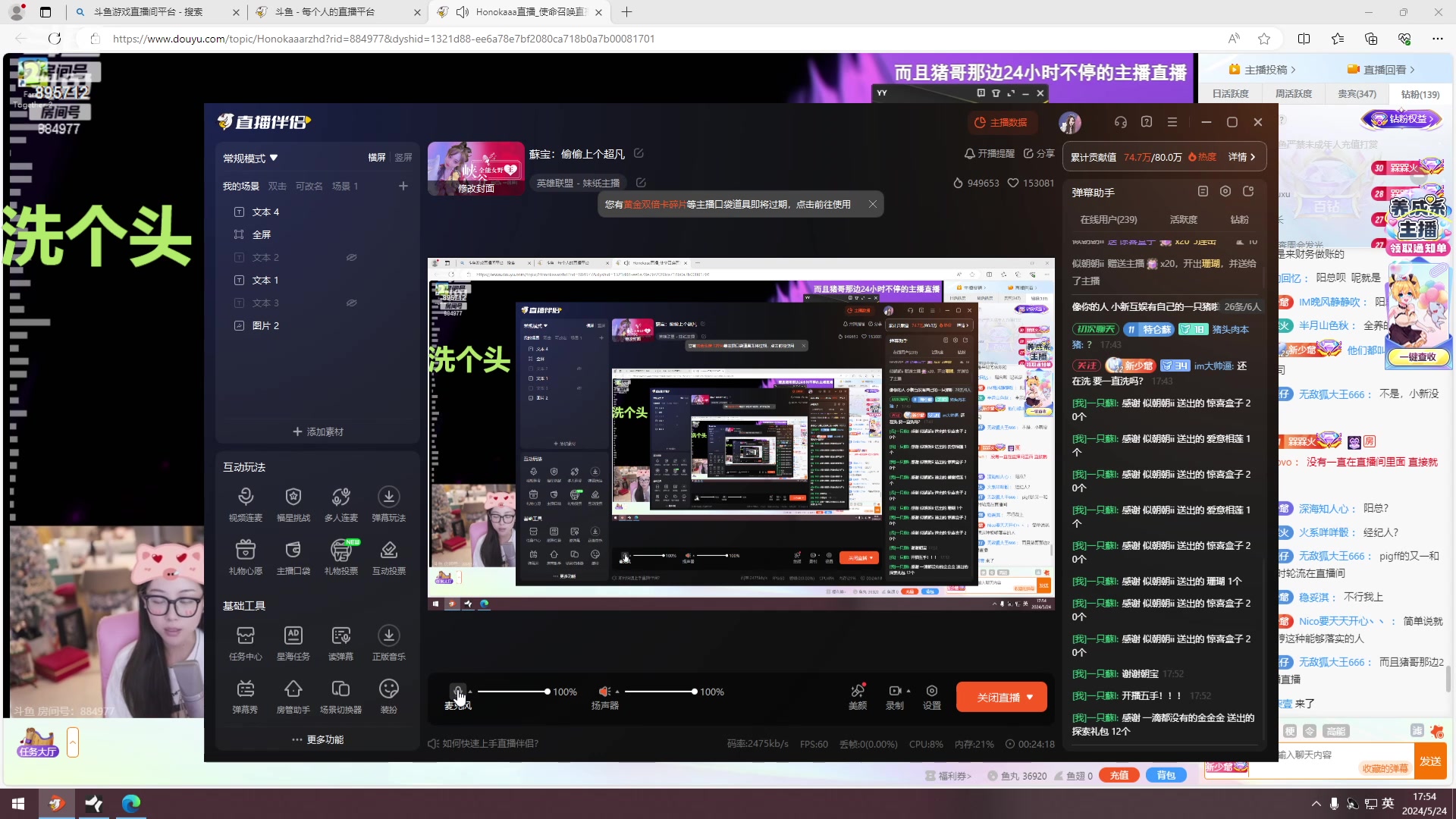The image size is (1456, 819).
Task: Mute the 扬声器 speaker icon
Action: pos(604,692)
